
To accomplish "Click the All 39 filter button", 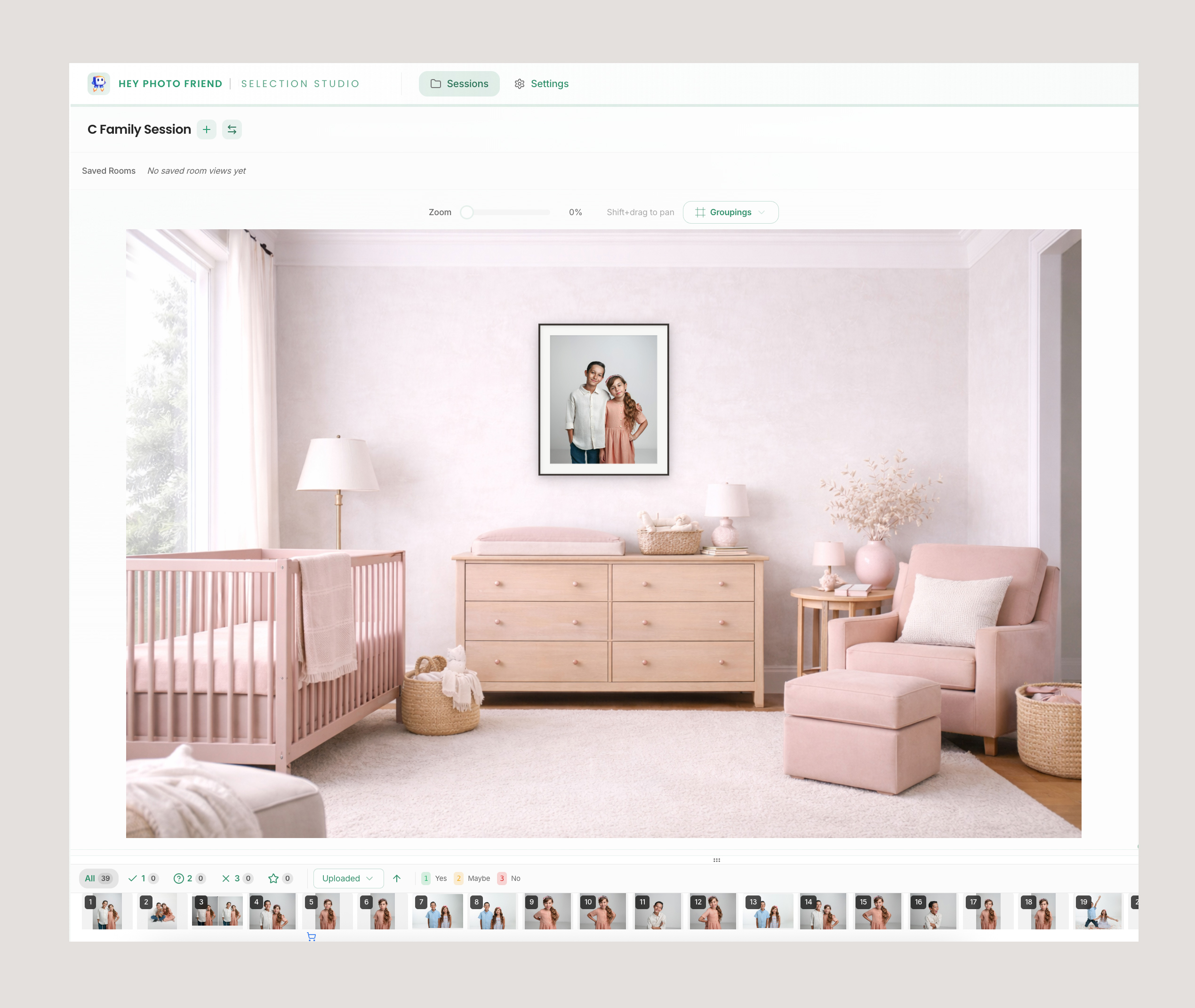I will click(98, 878).
